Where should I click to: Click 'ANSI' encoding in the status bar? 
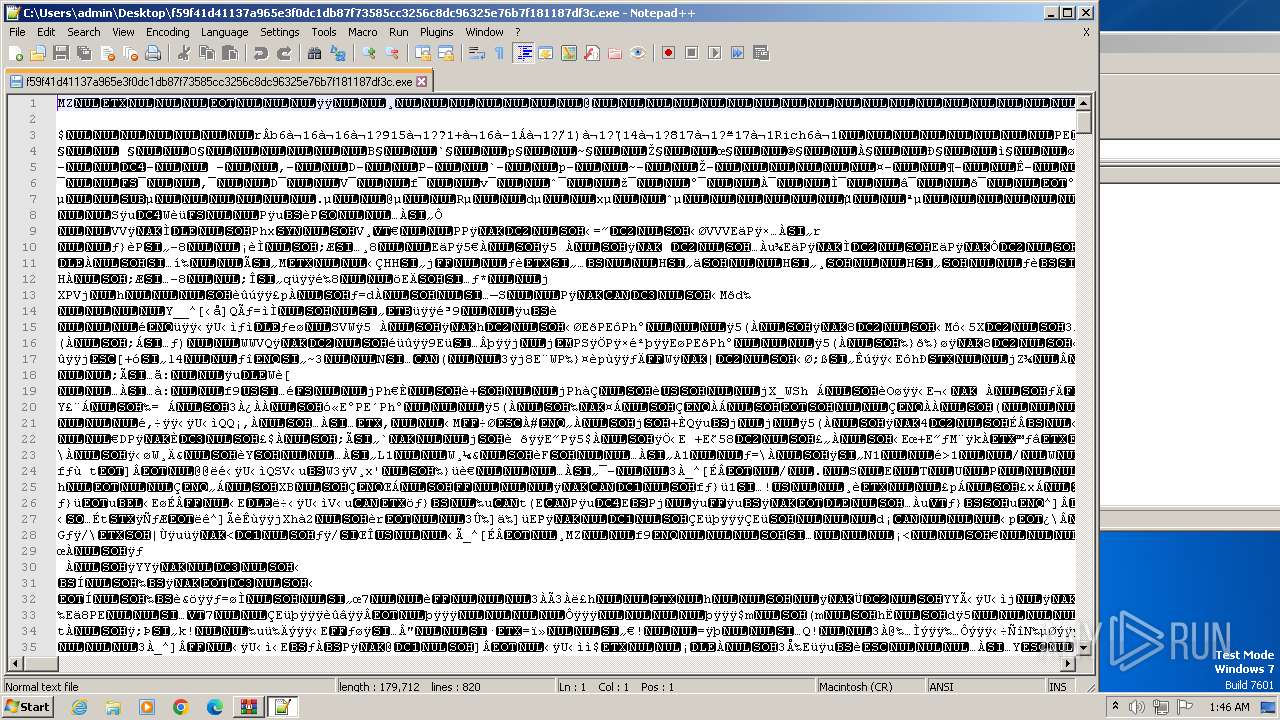coord(941,687)
